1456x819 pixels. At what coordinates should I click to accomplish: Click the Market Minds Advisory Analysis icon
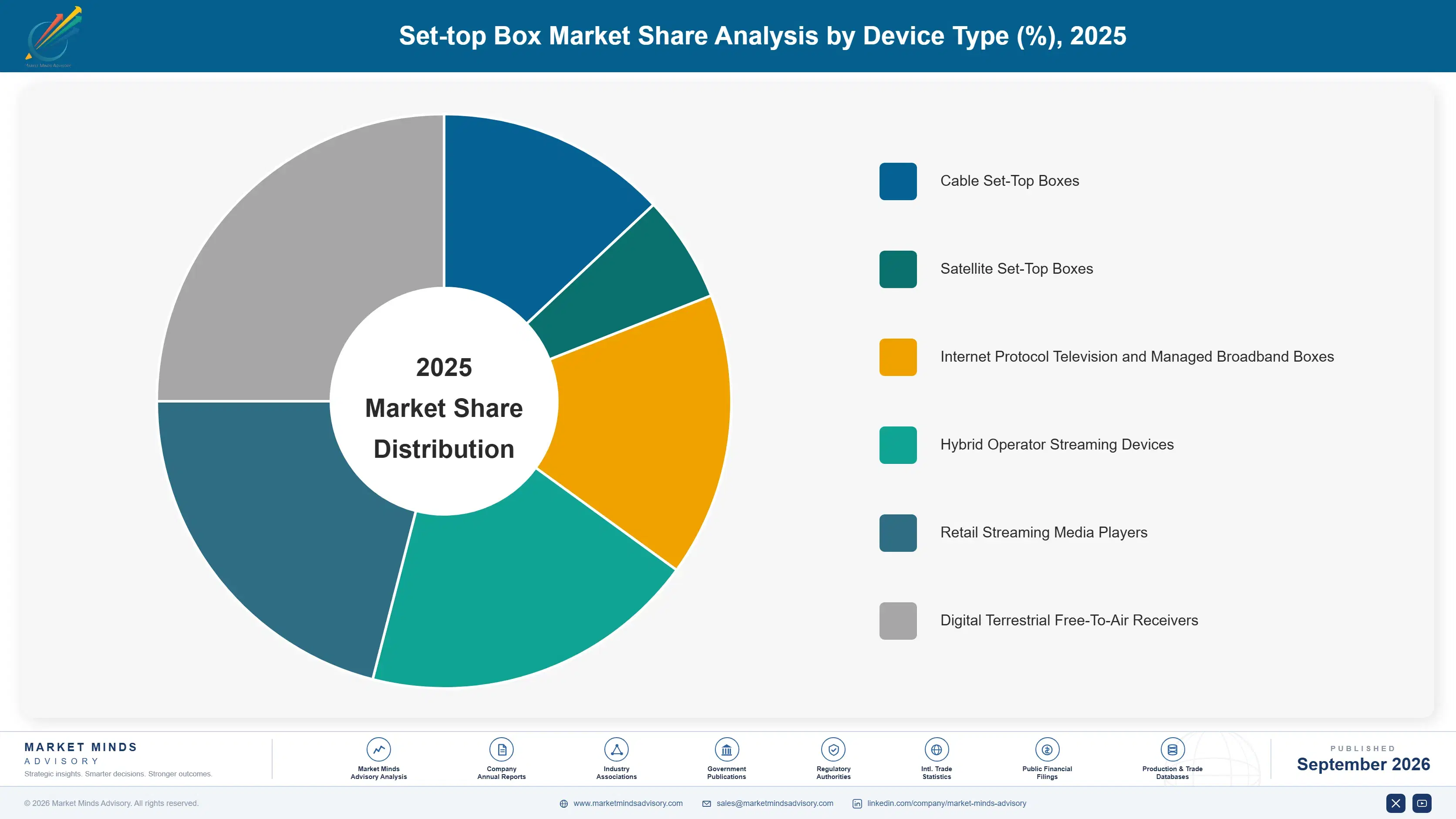pos(378,749)
